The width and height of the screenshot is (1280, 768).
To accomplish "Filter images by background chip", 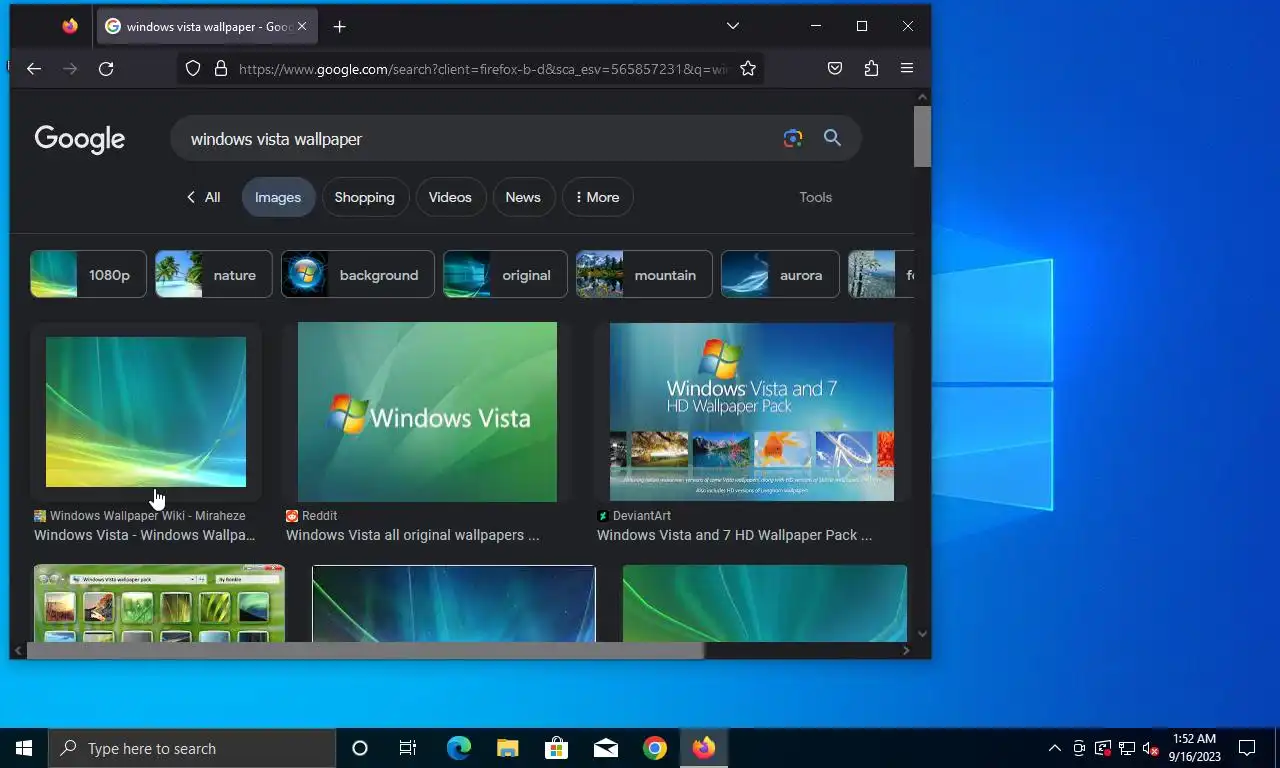I will 358,275.
